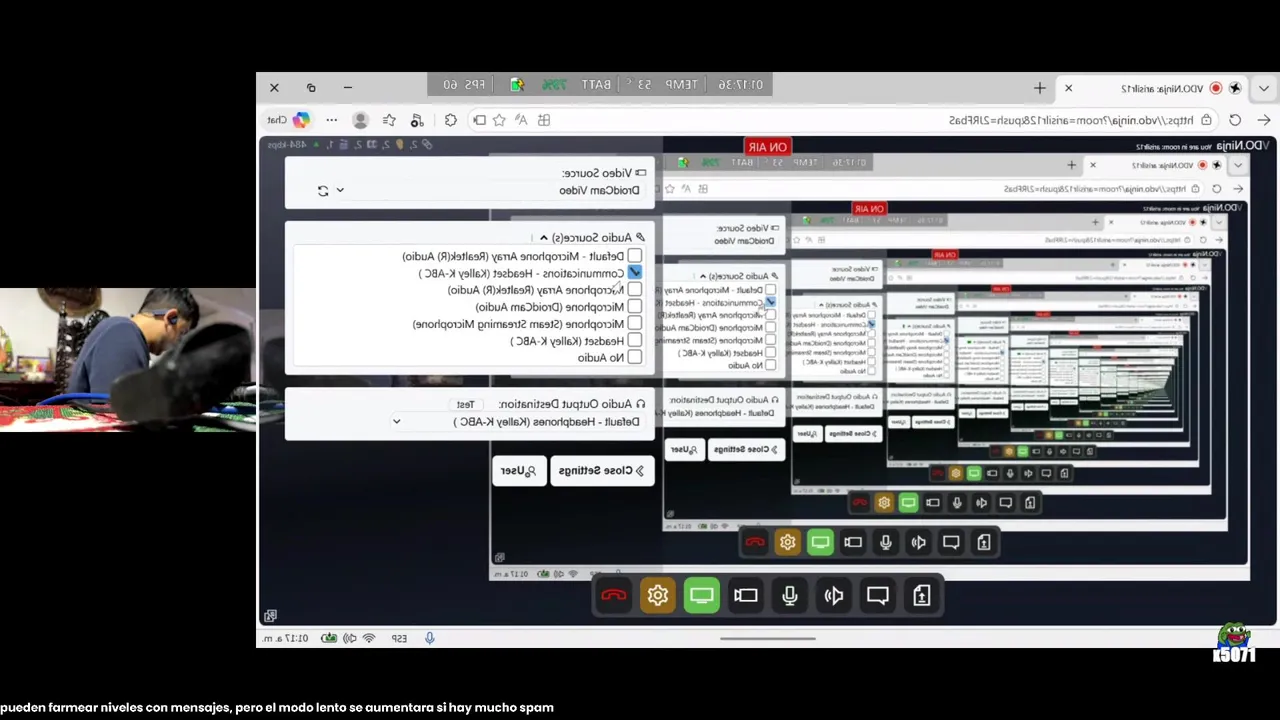
Task: Click the ON AIR indicator
Action: coord(768,147)
